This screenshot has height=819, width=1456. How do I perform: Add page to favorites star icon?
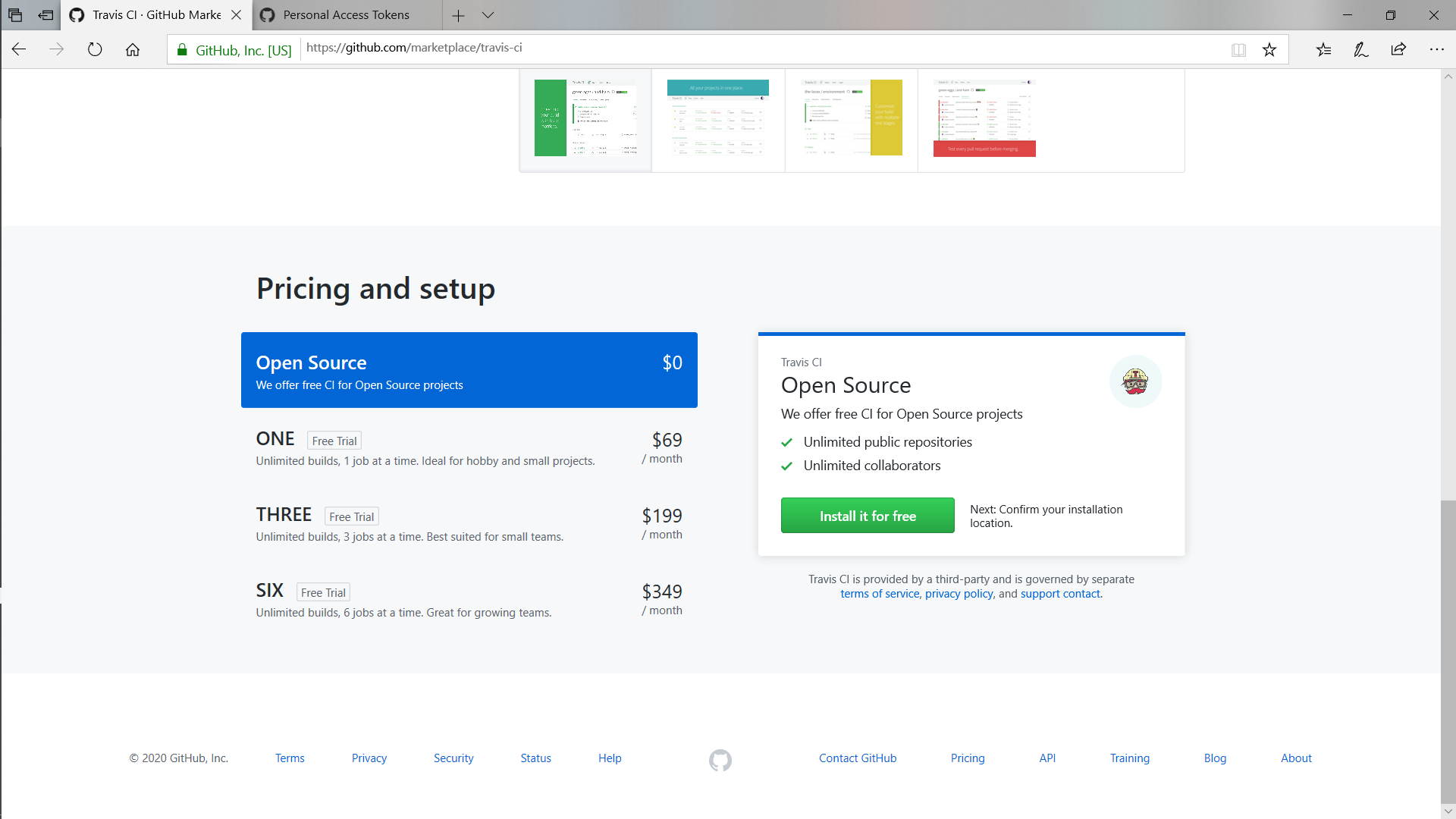1269,50
